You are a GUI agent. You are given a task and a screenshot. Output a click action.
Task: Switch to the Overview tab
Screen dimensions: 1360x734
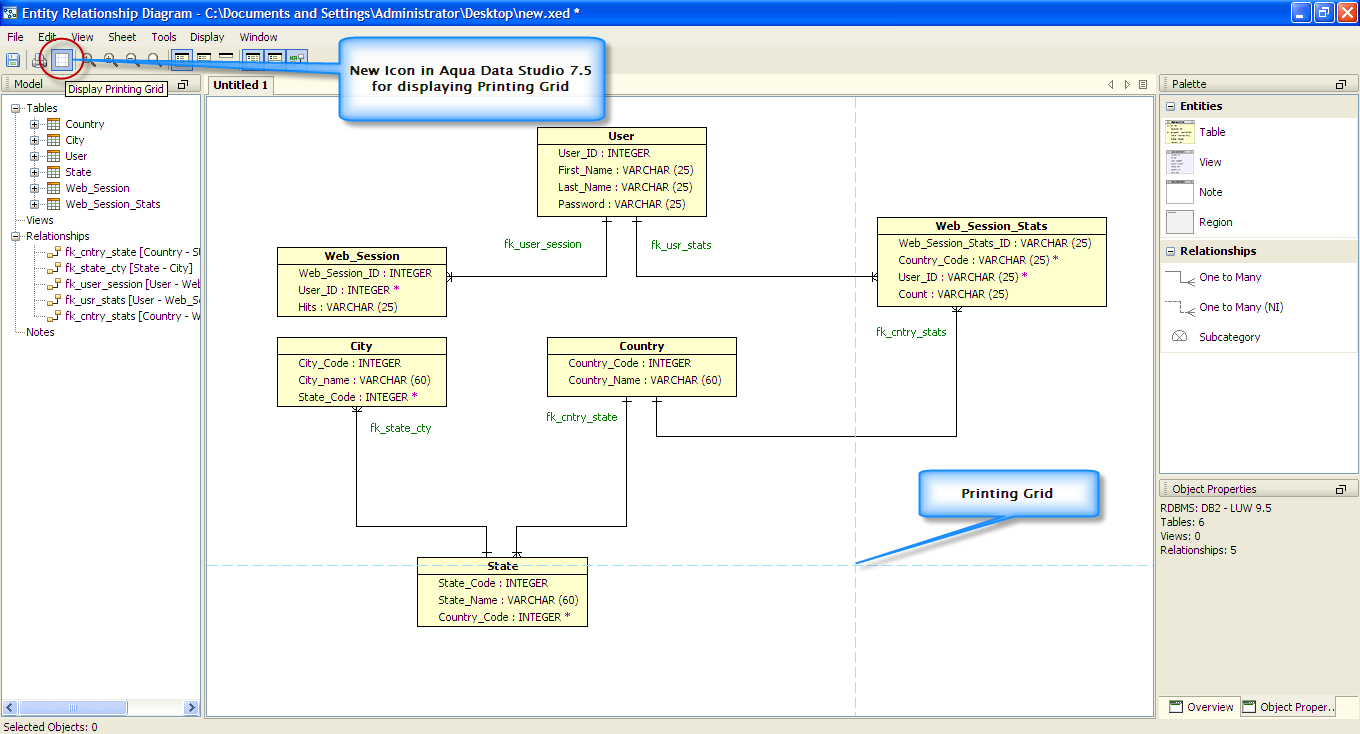1200,707
